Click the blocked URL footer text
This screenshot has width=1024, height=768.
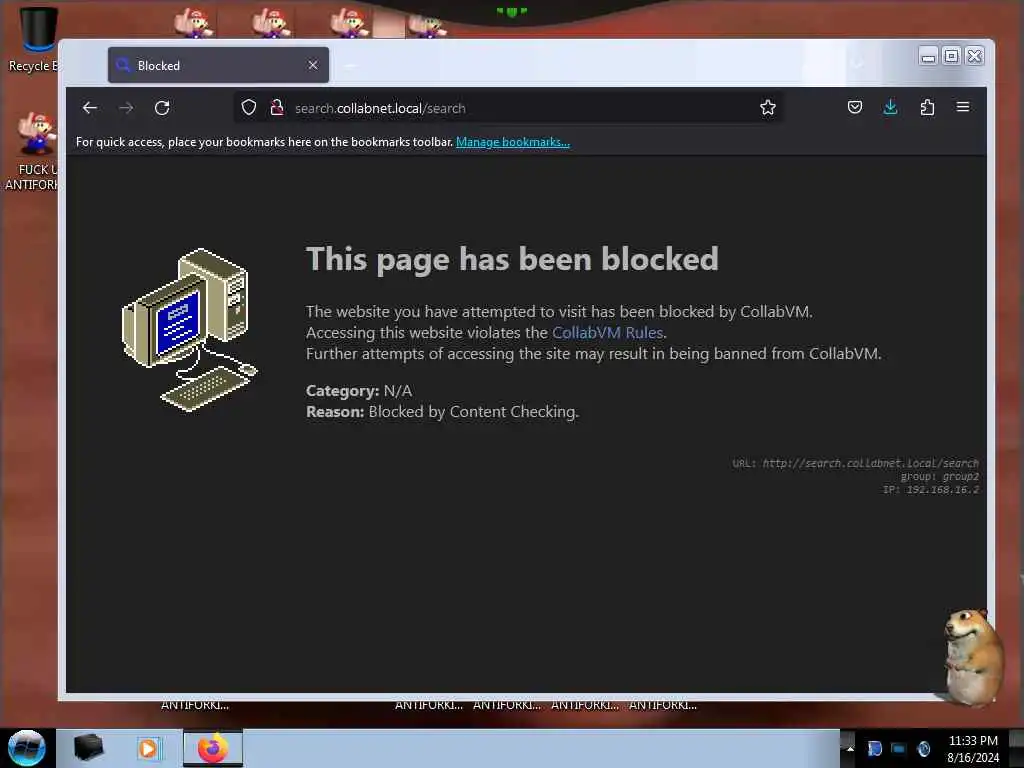[856, 463]
